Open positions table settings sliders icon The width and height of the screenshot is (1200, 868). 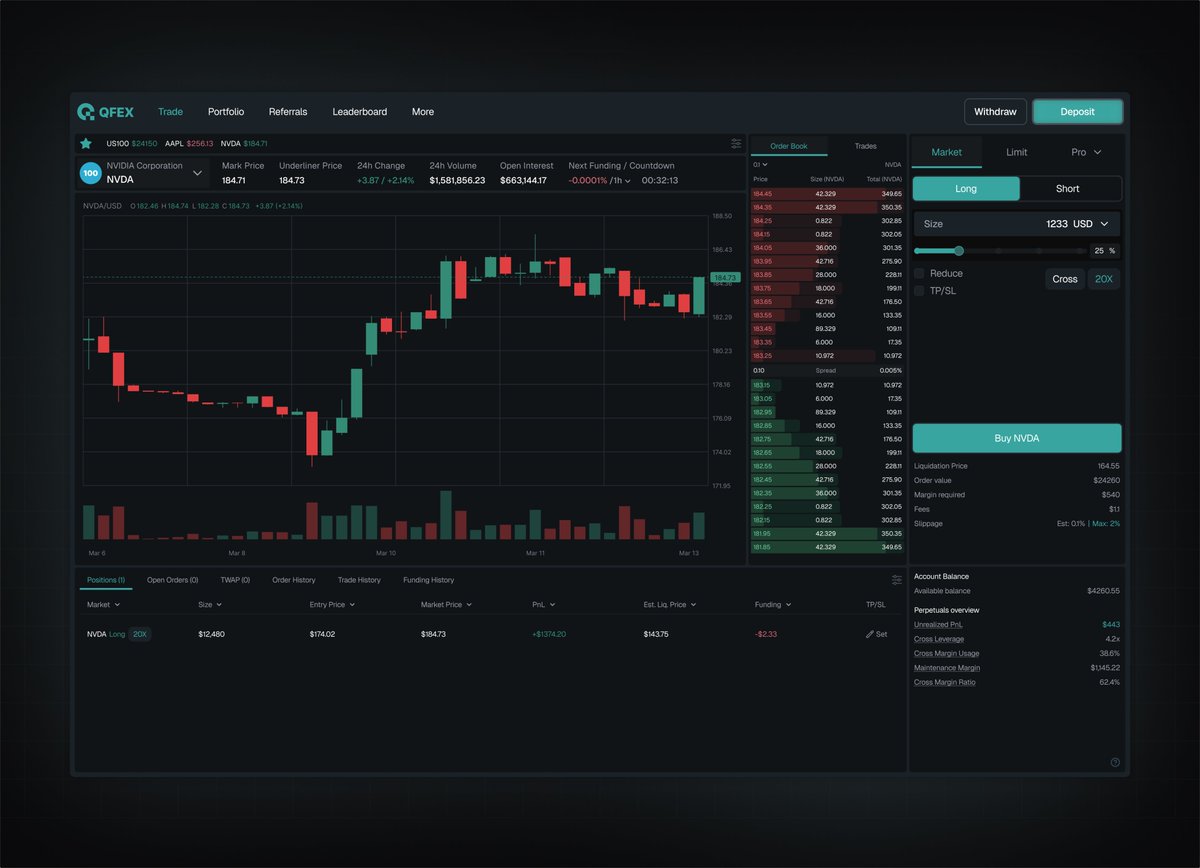click(x=897, y=580)
